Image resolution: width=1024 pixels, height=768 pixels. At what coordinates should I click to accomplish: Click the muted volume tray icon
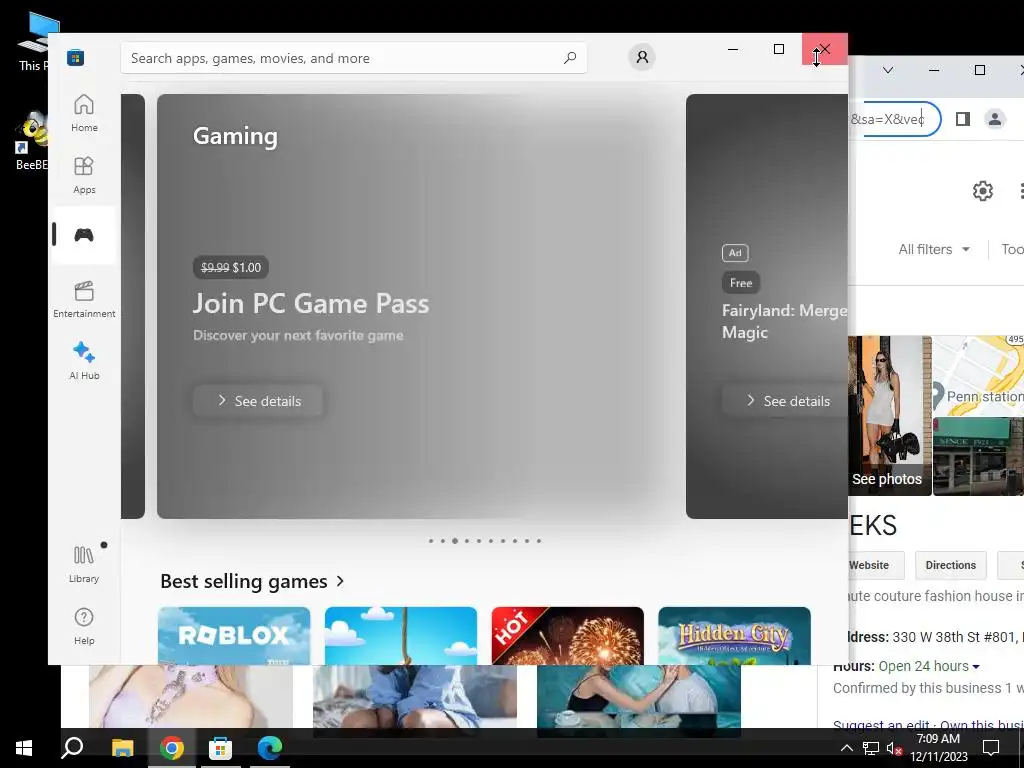(x=893, y=748)
